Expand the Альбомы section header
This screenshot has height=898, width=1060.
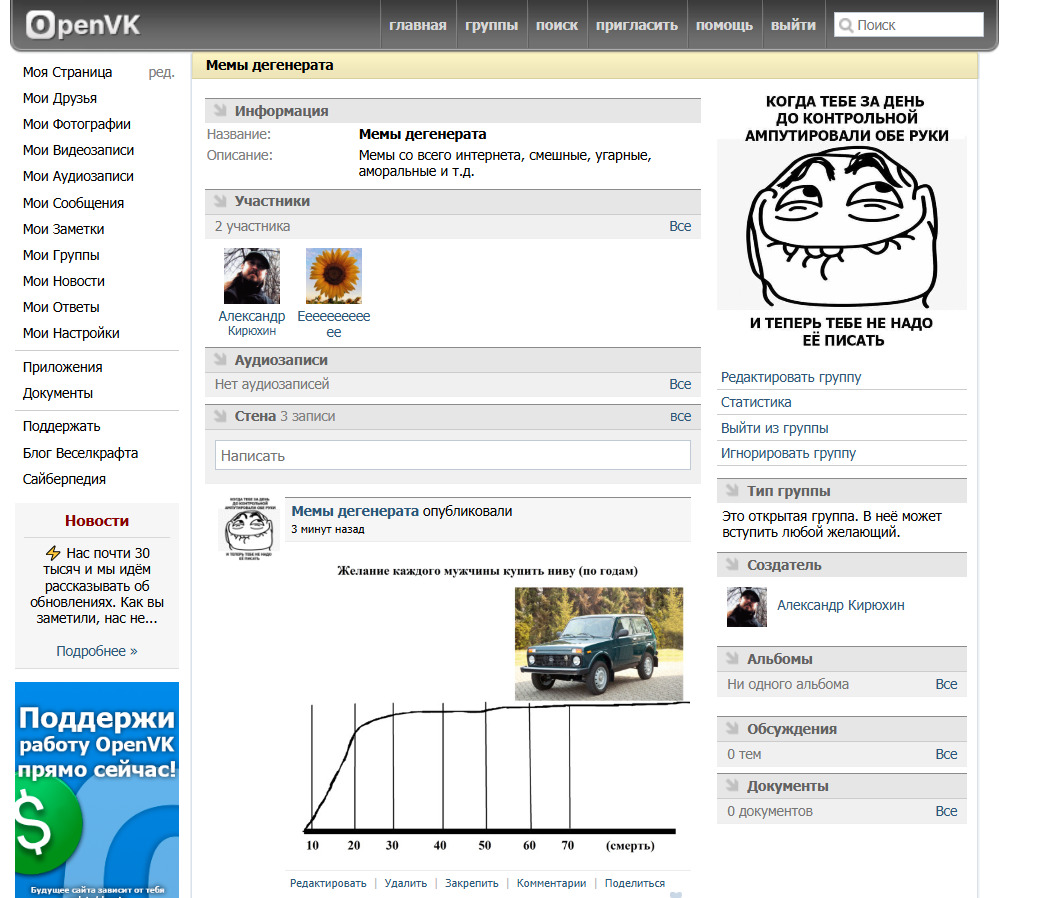(779, 659)
